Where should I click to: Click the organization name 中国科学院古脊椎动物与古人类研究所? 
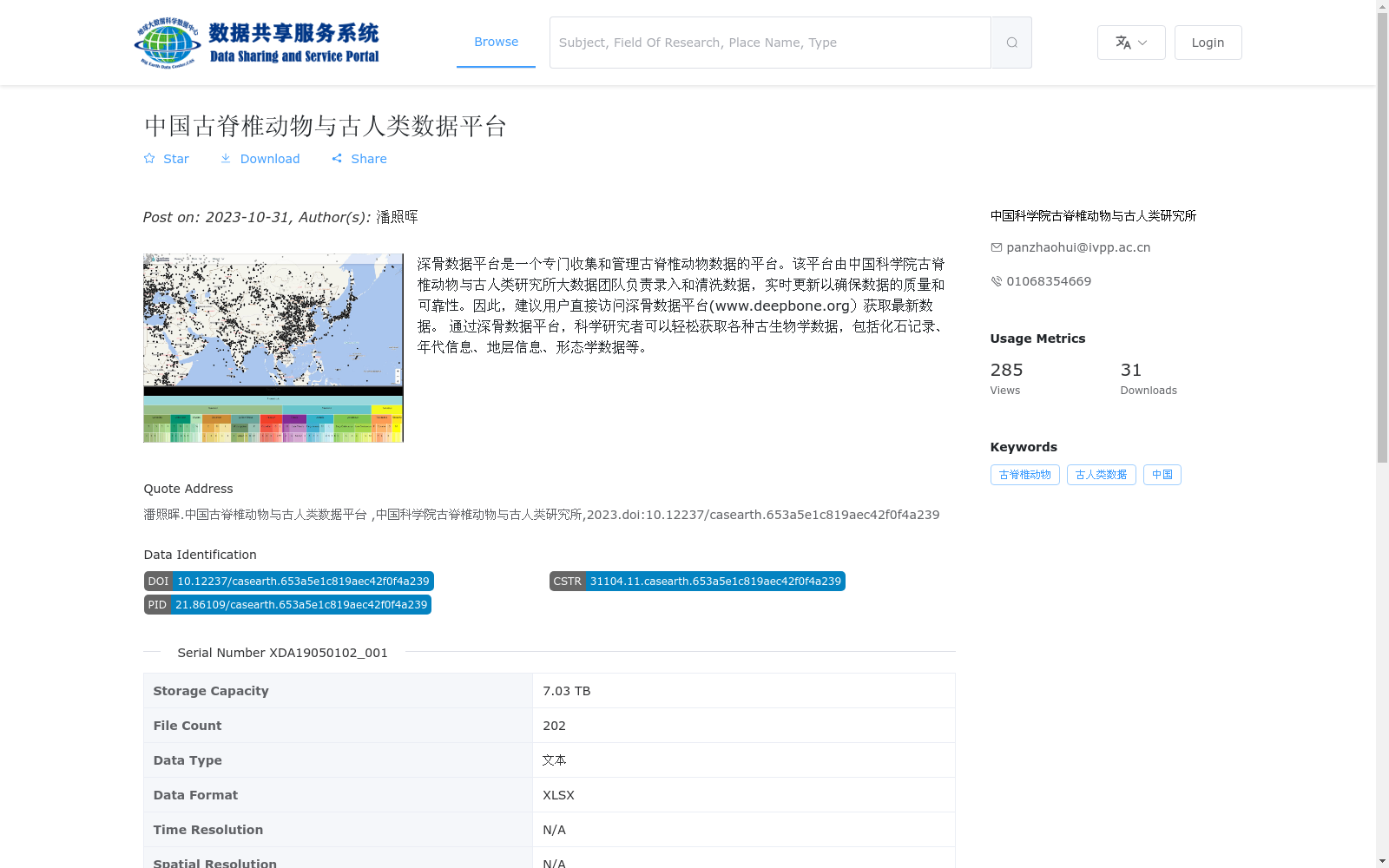pos(1093,216)
